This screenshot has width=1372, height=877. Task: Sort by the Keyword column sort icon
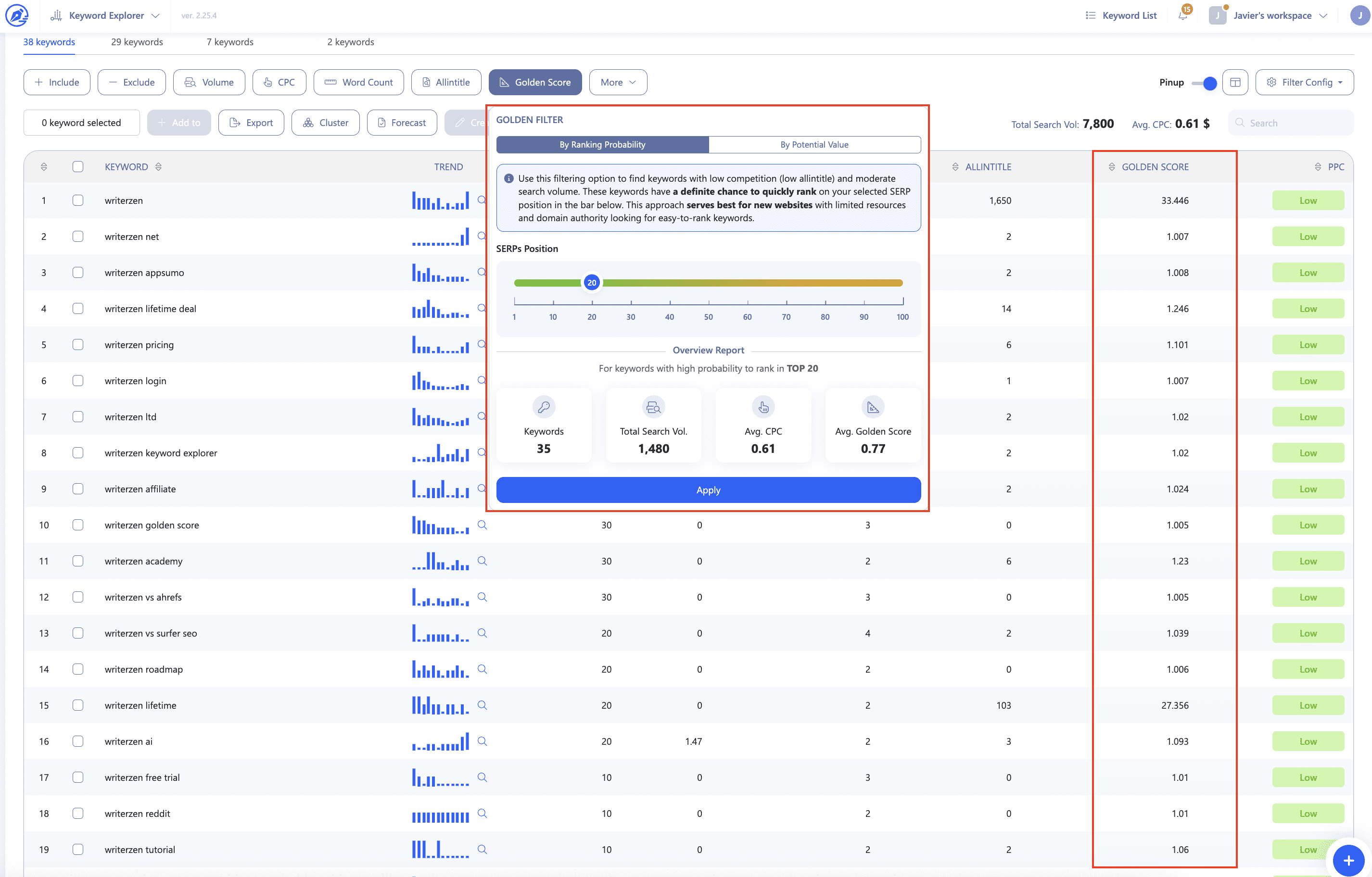158,167
